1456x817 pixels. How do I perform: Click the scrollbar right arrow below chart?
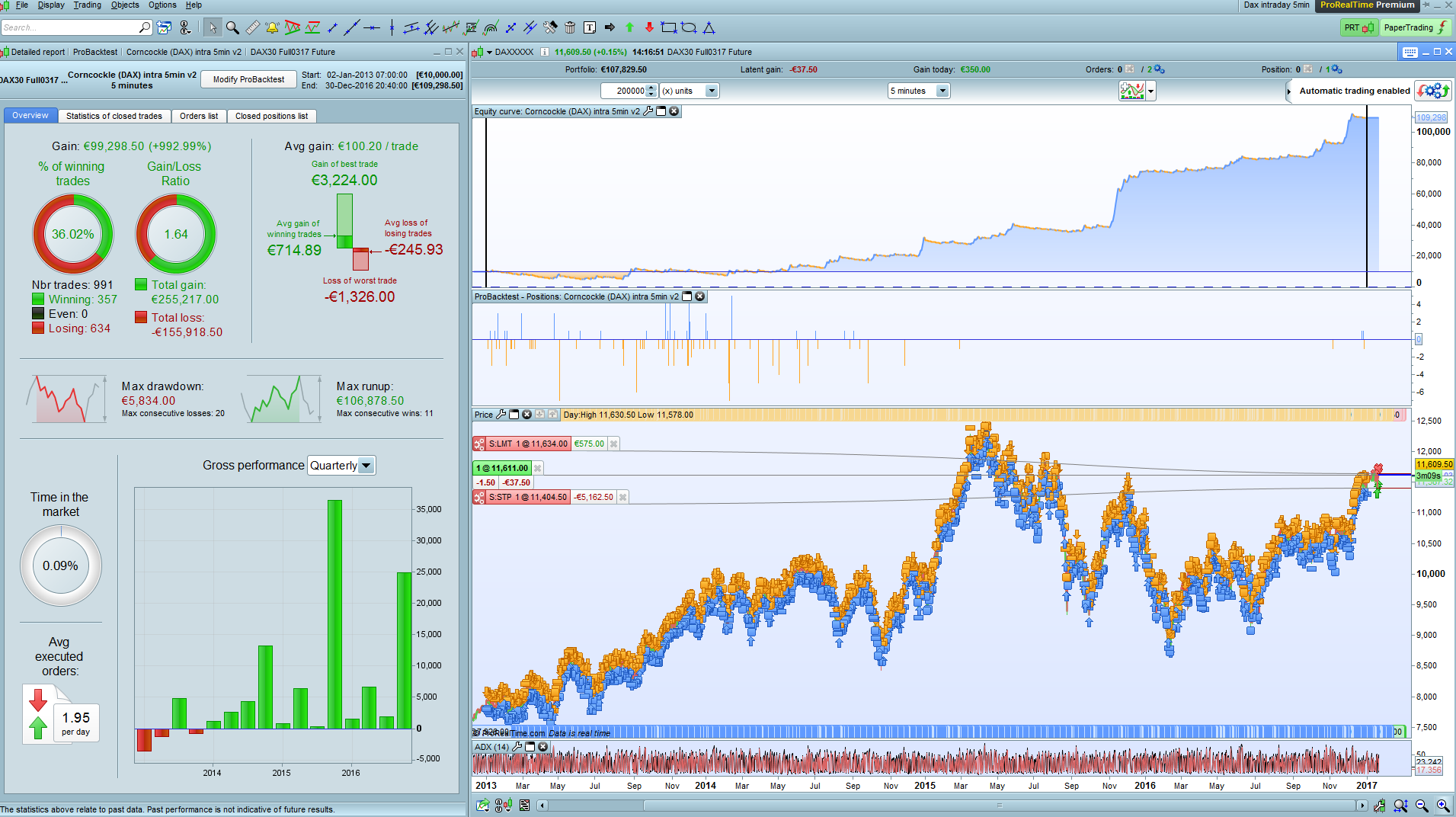[1362, 806]
